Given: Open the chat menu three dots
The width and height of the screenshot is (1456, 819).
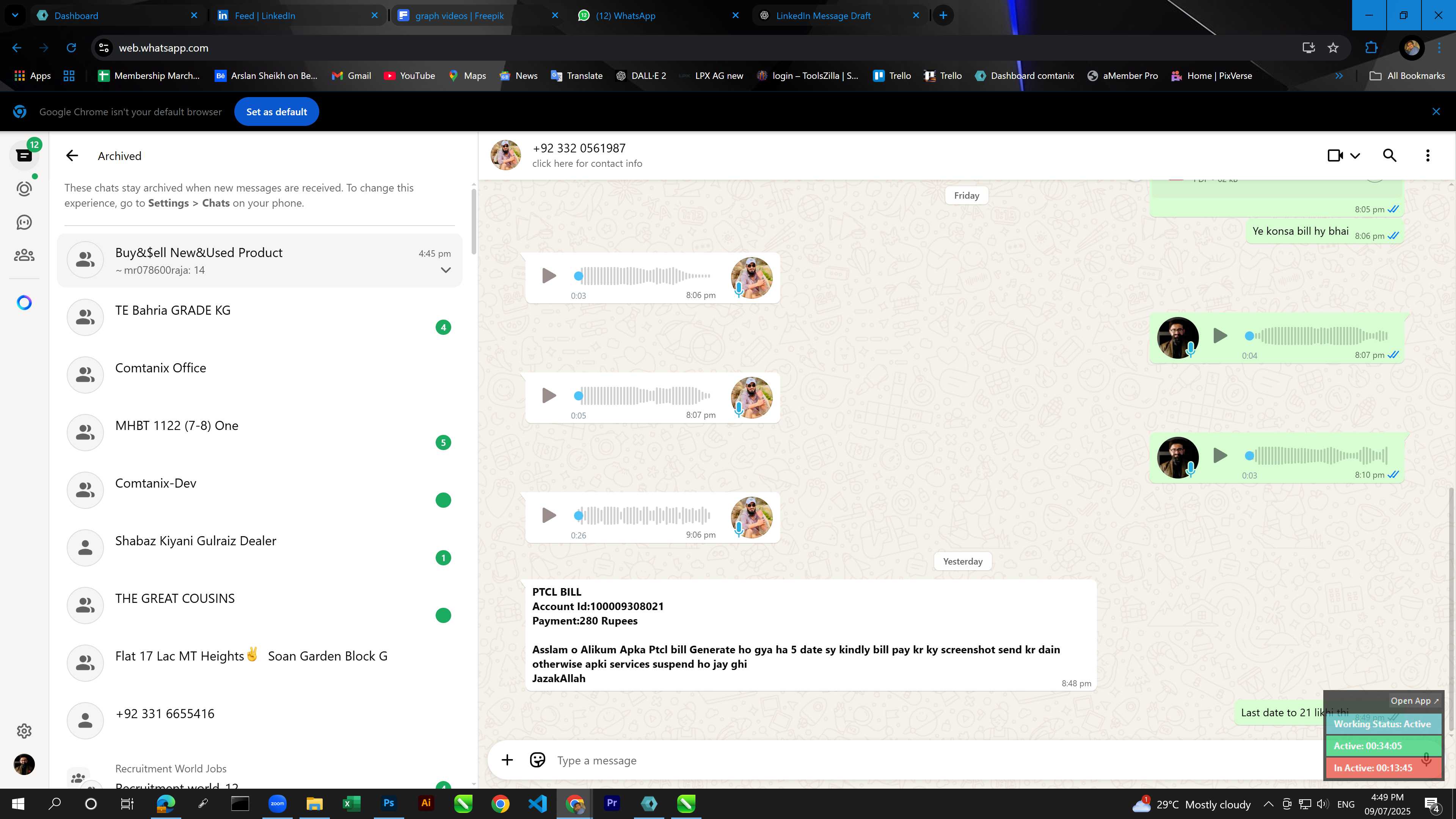Looking at the screenshot, I should click(1428, 155).
